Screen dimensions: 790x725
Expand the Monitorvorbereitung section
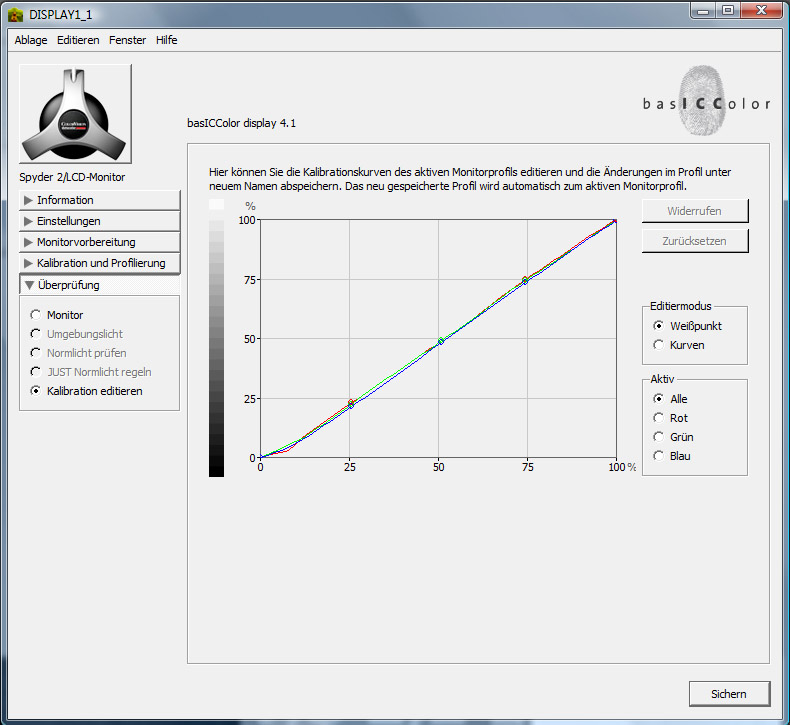point(99,242)
